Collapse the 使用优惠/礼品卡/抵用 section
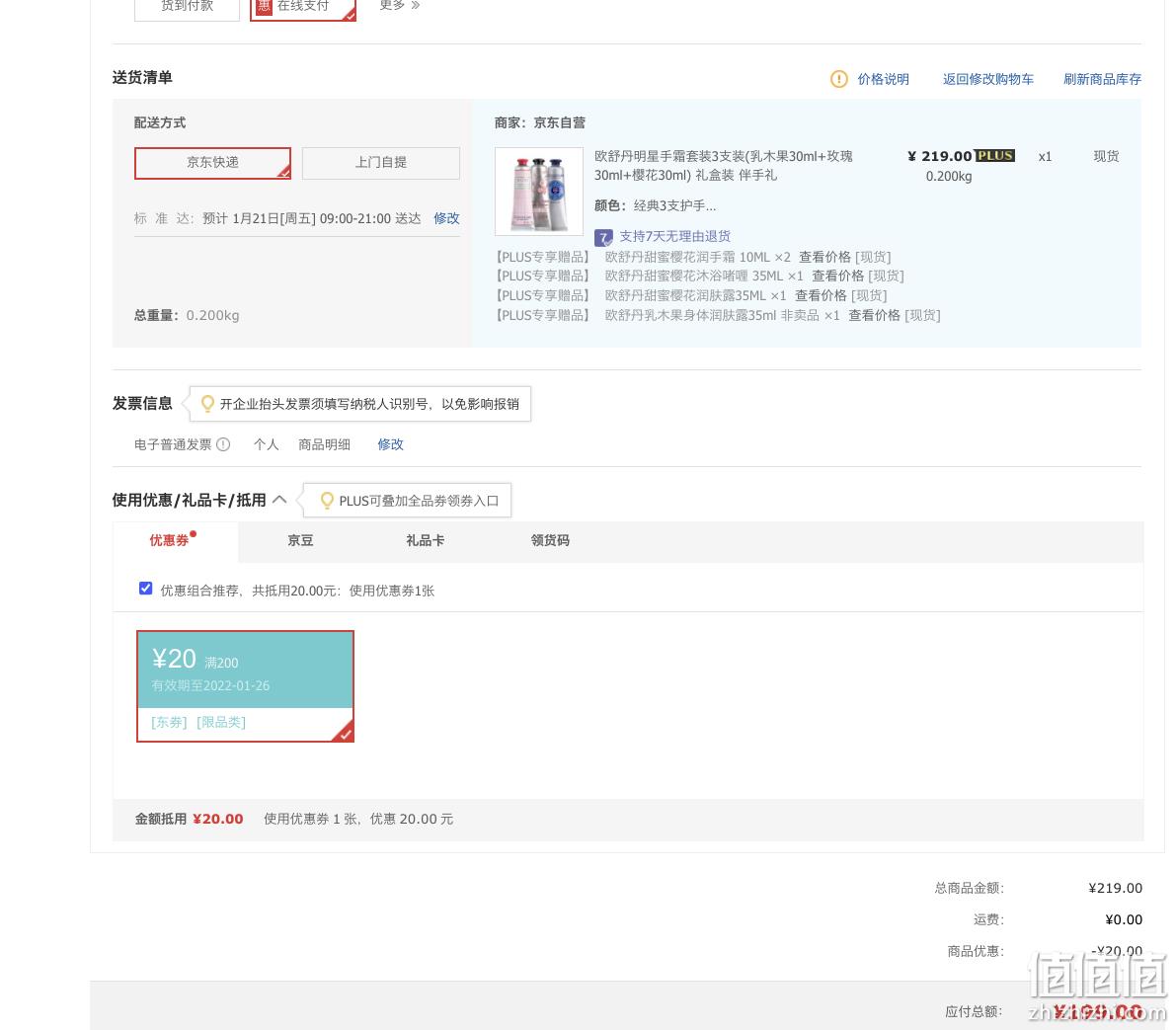The width and height of the screenshot is (1176, 1030). (279, 500)
